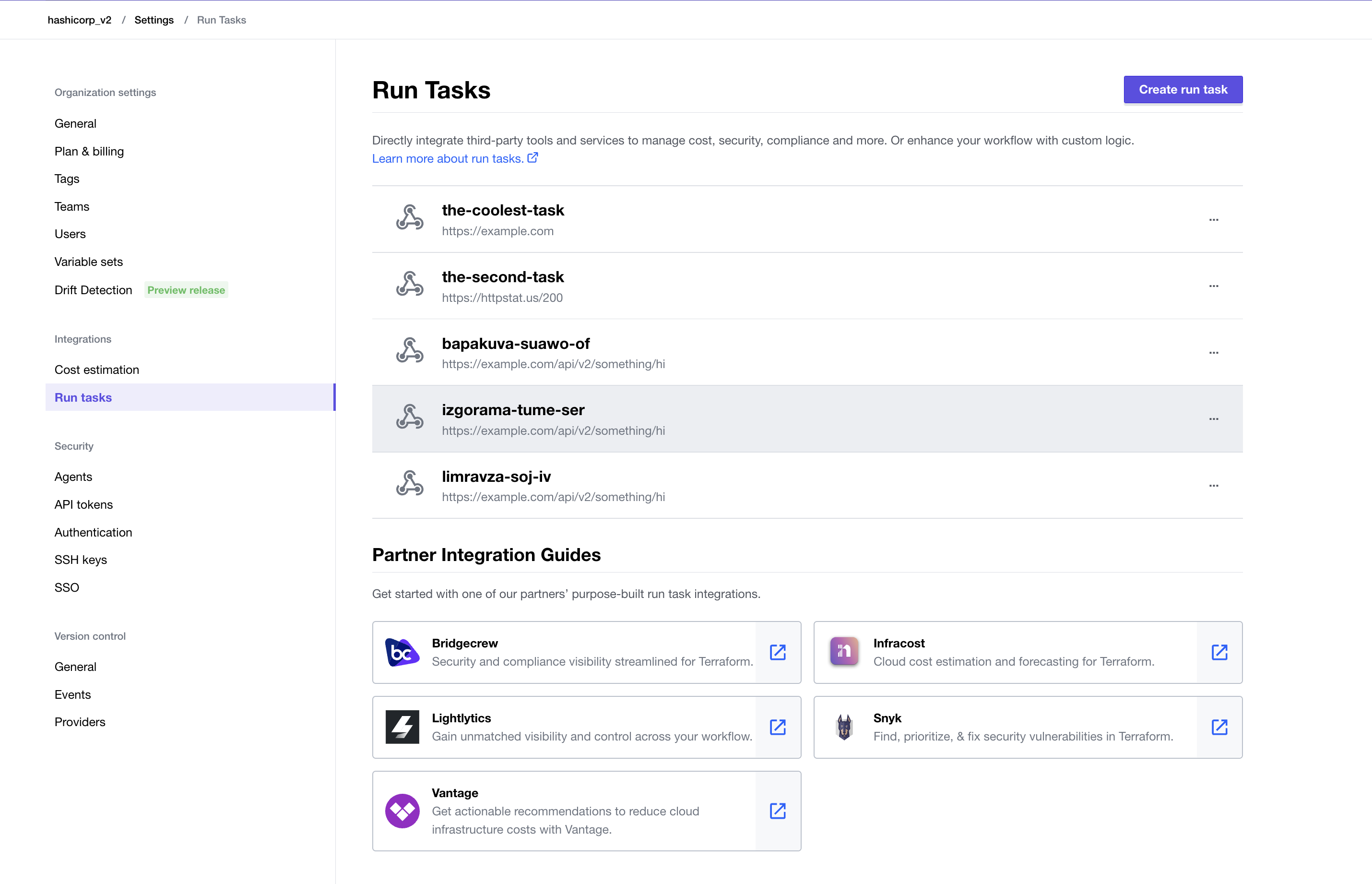Navigate to Settings via the breadcrumb
The height and width of the screenshot is (884, 1372).
pyautogui.click(x=154, y=20)
